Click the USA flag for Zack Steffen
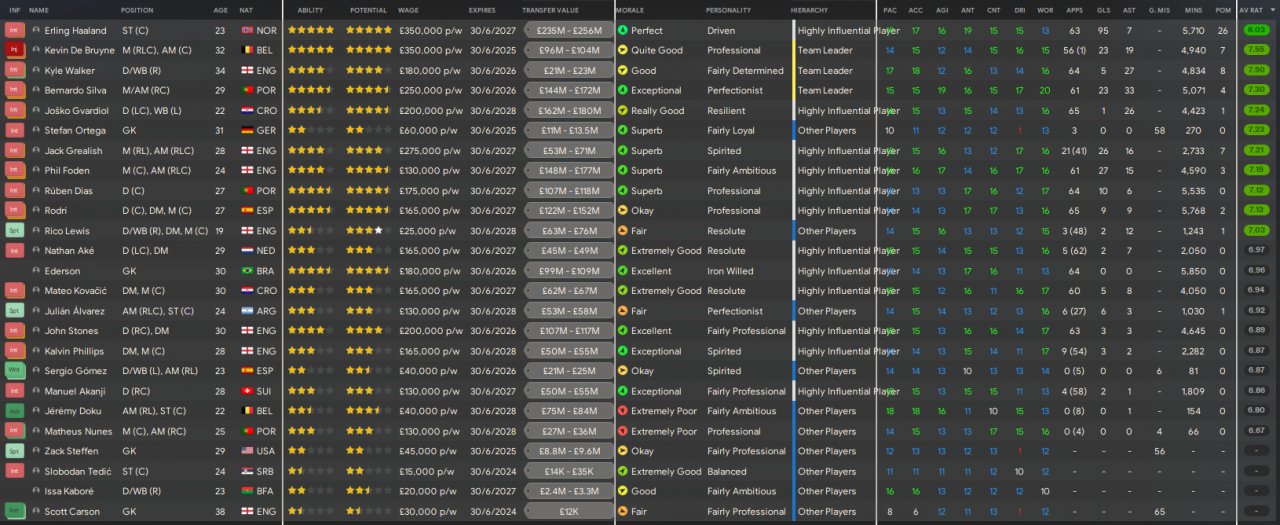The height and width of the screenshot is (525, 1280). point(247,451)
